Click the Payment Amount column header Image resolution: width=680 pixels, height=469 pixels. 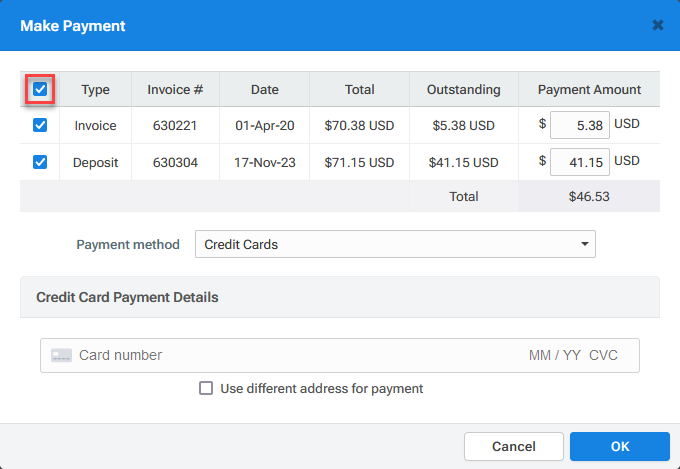(x=589, y=90)
